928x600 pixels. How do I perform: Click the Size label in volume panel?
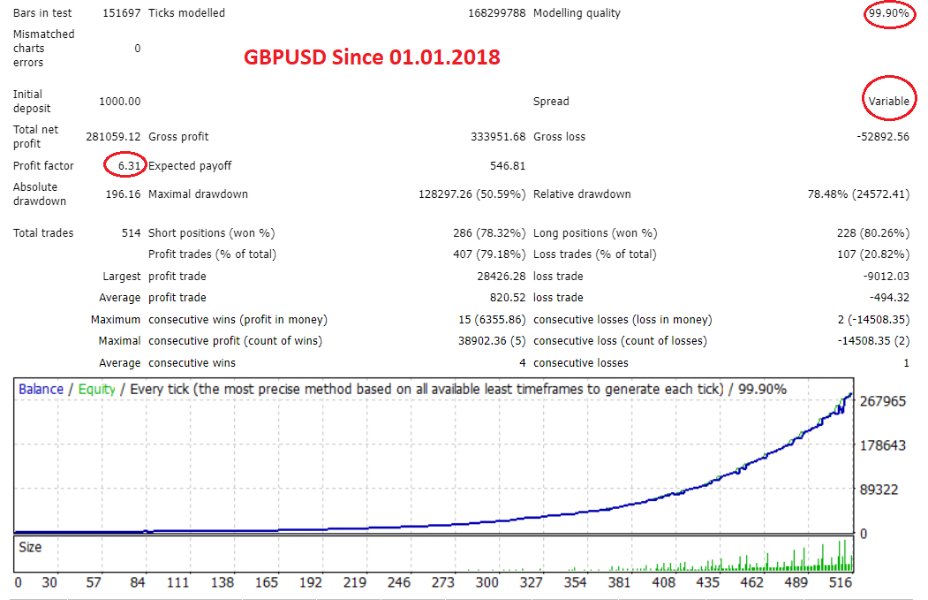coord(30,547)
